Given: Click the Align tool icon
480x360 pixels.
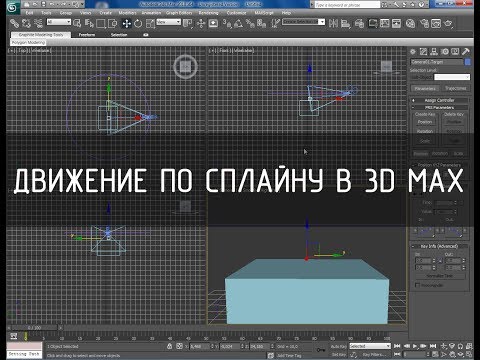Looking at the screenshot, I should [346, 23].
